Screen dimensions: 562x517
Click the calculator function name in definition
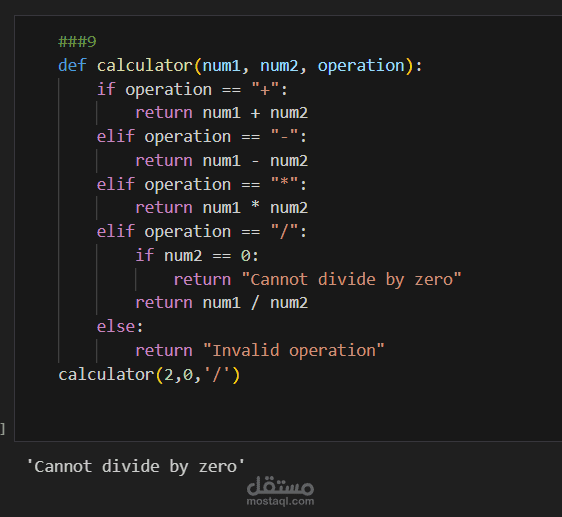145,66
